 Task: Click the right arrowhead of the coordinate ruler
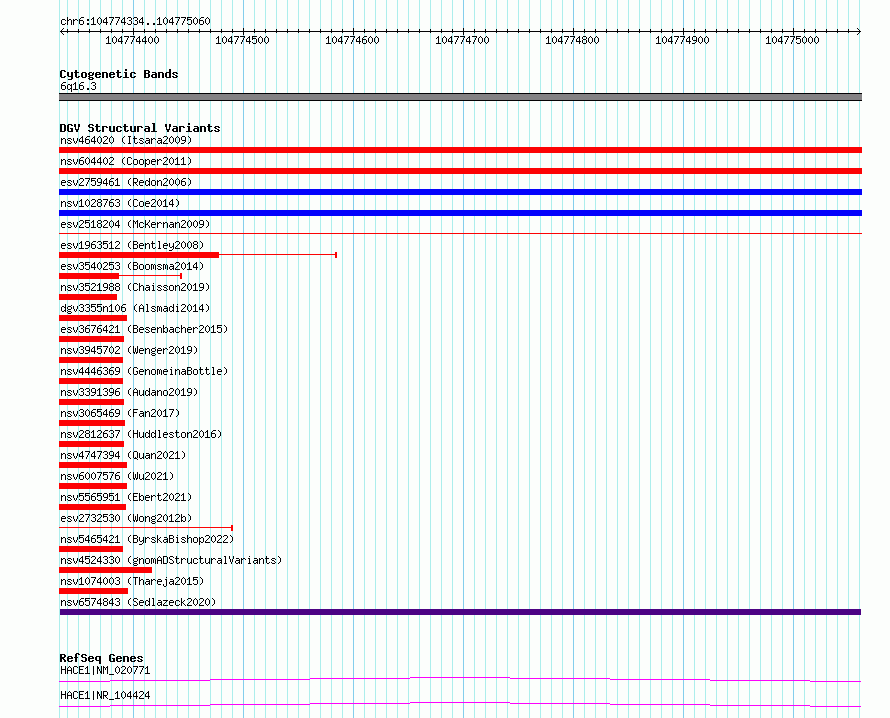point(859,32)
